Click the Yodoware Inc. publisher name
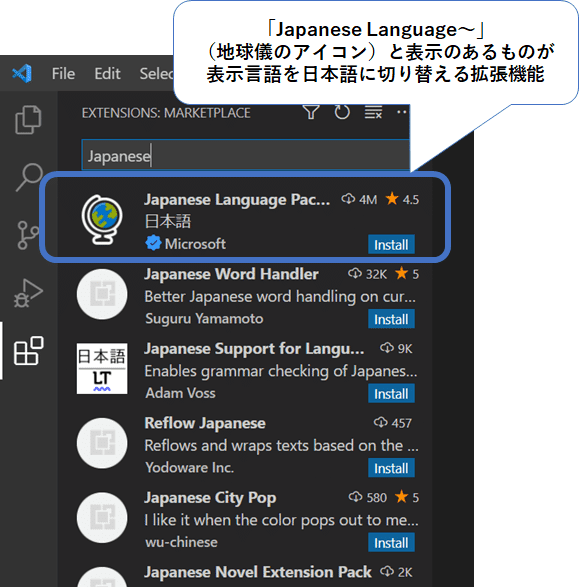The width and height of the screenshot is (579, 587). (189, 468)
